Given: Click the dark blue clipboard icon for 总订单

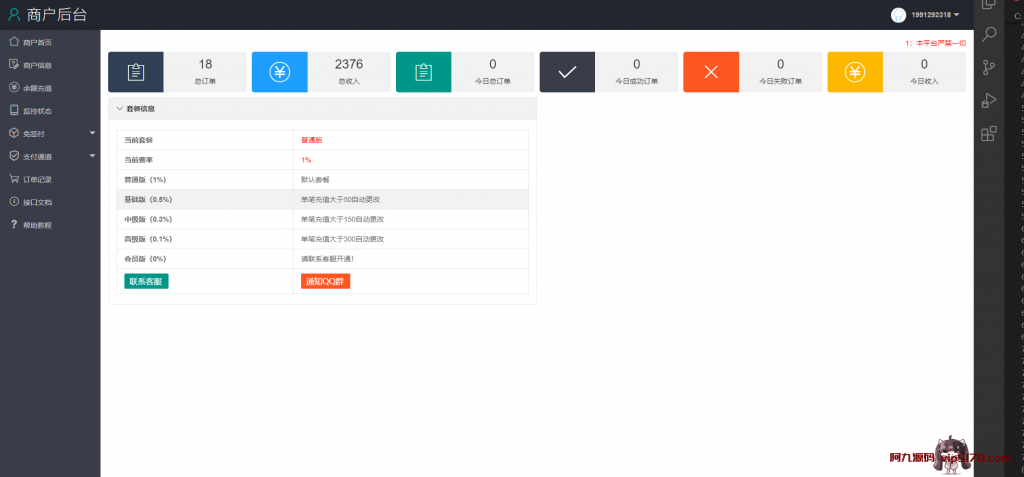Looking at the screenshot, I should (x=136, y=72).
